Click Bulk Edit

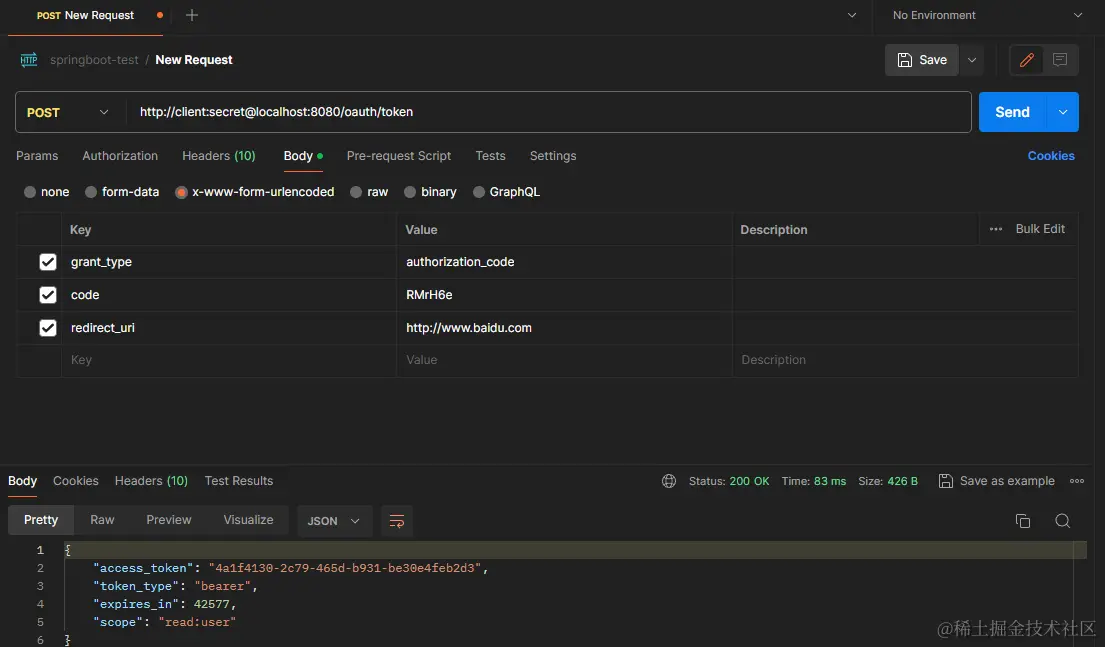coord(1040,229)
